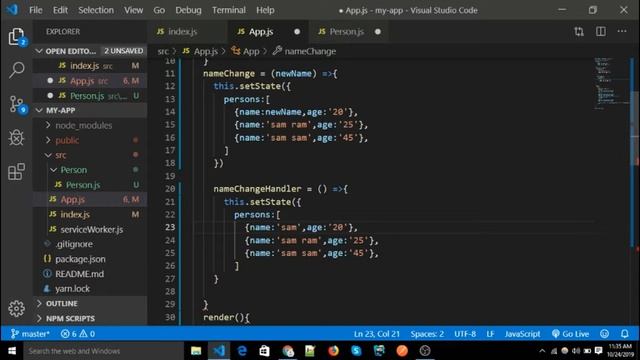Open problems panel via errors count
Image resolution: width=640 pixels, height=360 pixels.
(78, 334)
